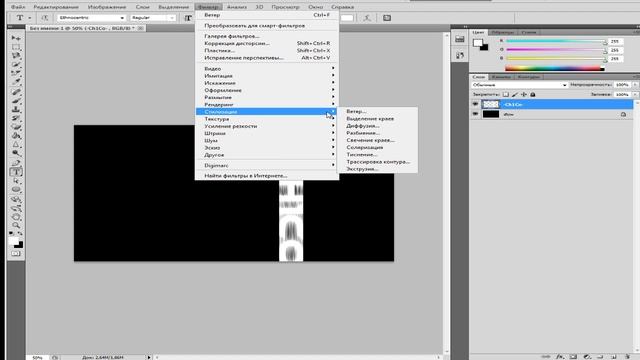Switch to the Контуры tab
Image resolution: width=640 pixels, height=360 pixels.
pos(528,77)
